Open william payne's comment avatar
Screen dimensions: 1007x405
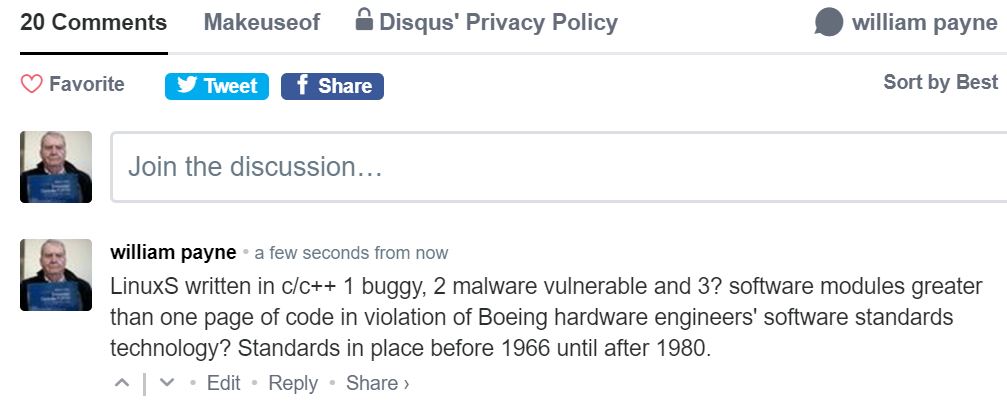[56, 275]
